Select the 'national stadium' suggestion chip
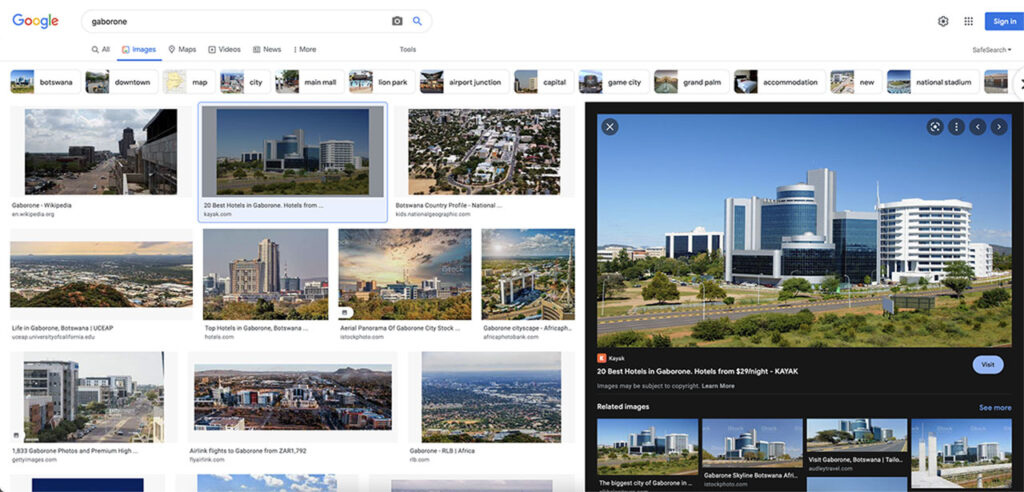This screenshot has height=492, width=1024. (x=933, y=82)
